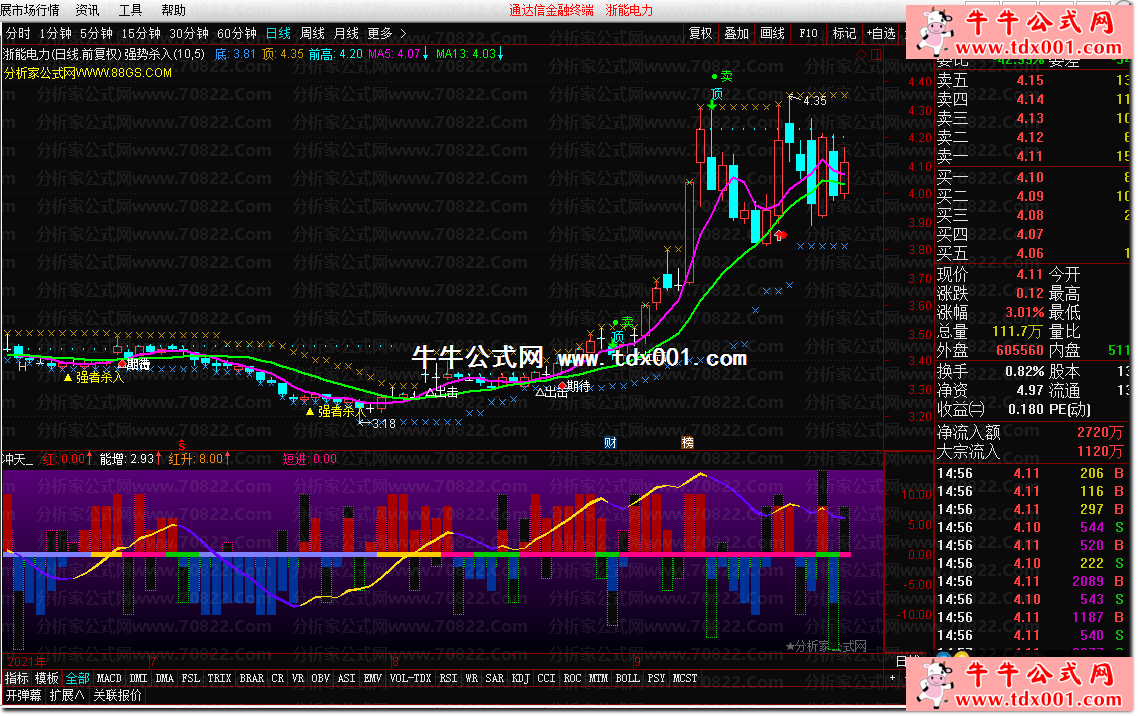Open the 资讯 menu
The height and width of the screenshot is (716, 1138).
click(x=88, y=10)
